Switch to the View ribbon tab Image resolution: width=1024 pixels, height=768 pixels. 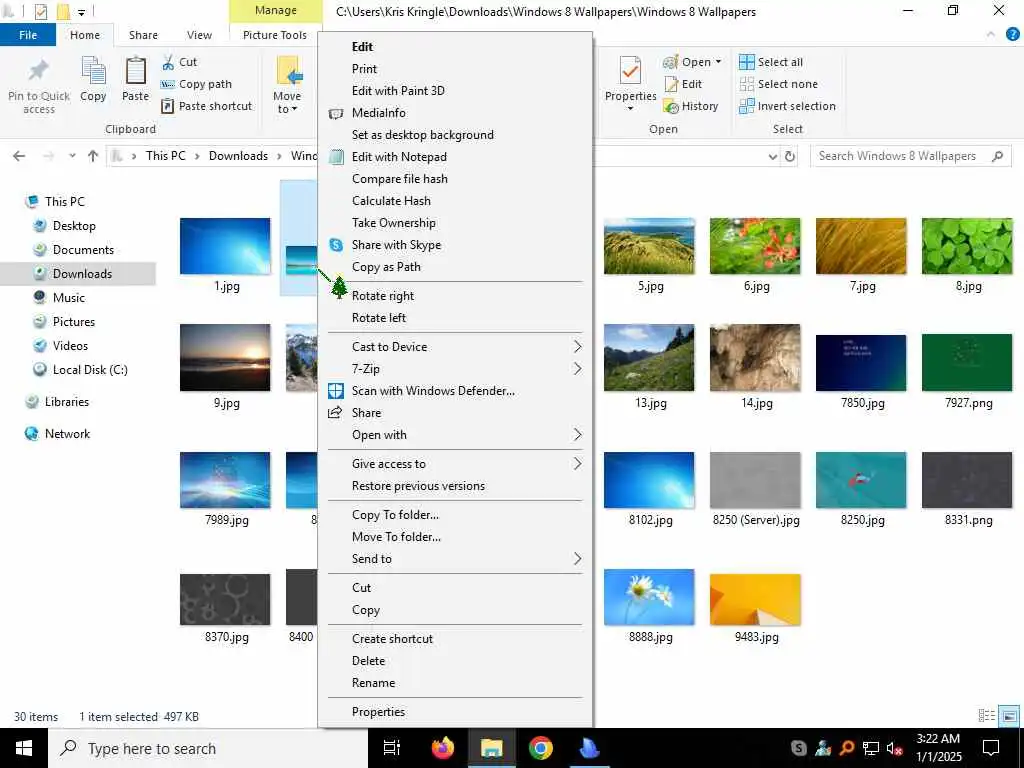click(x=199, y=35)
